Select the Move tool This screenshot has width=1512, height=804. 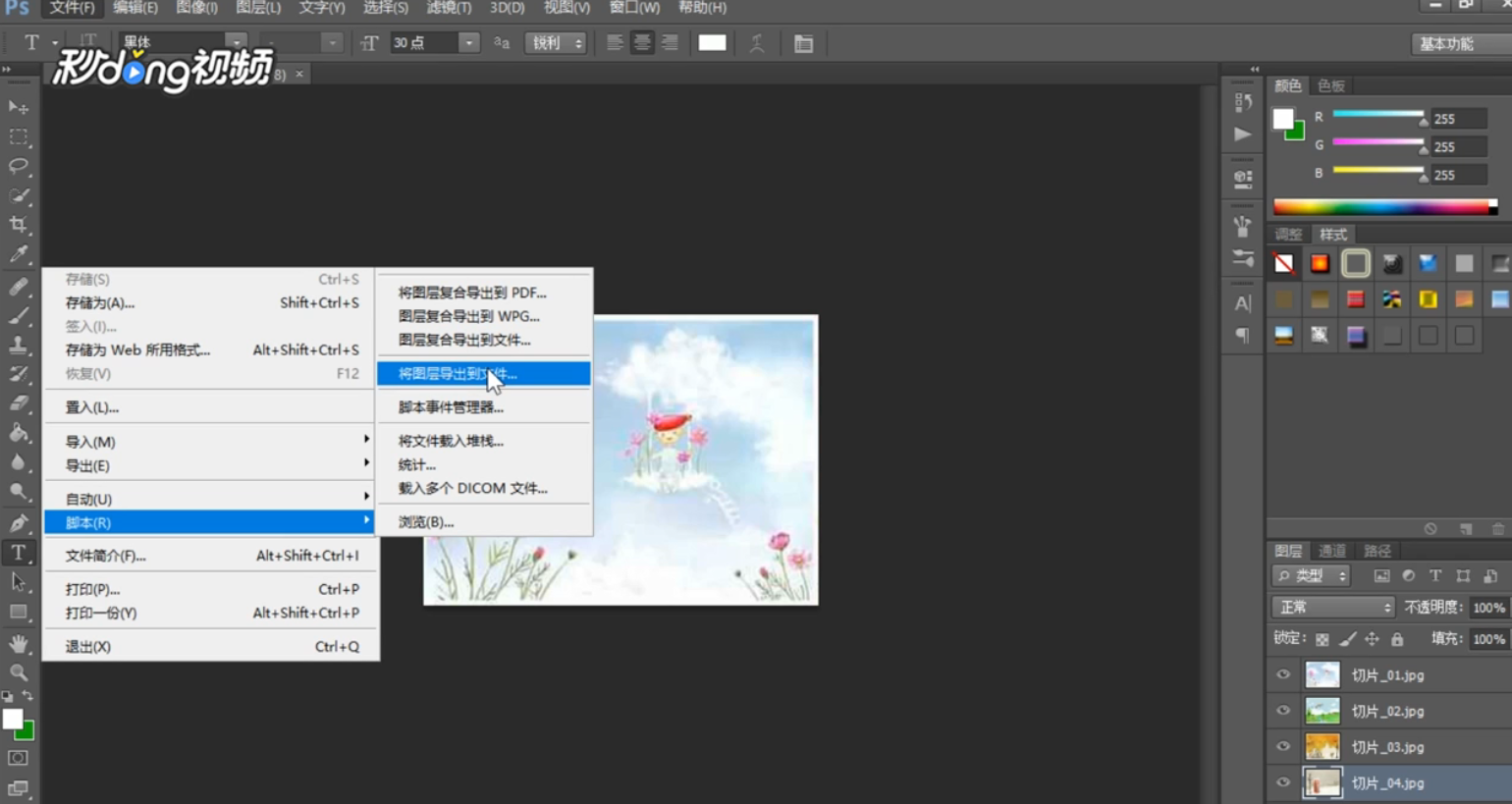coord(18,107)
